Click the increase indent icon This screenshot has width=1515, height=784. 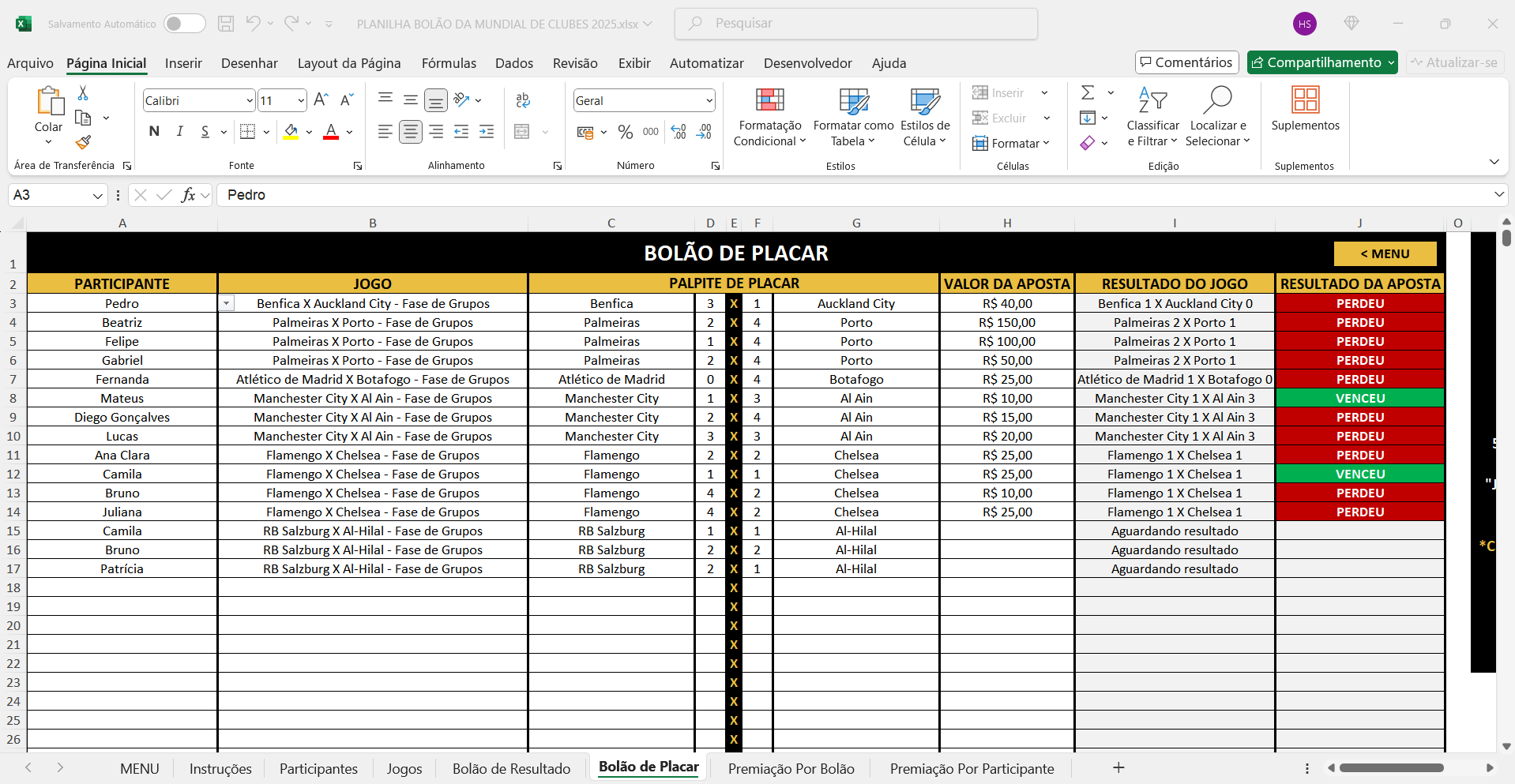coord(487,132)
